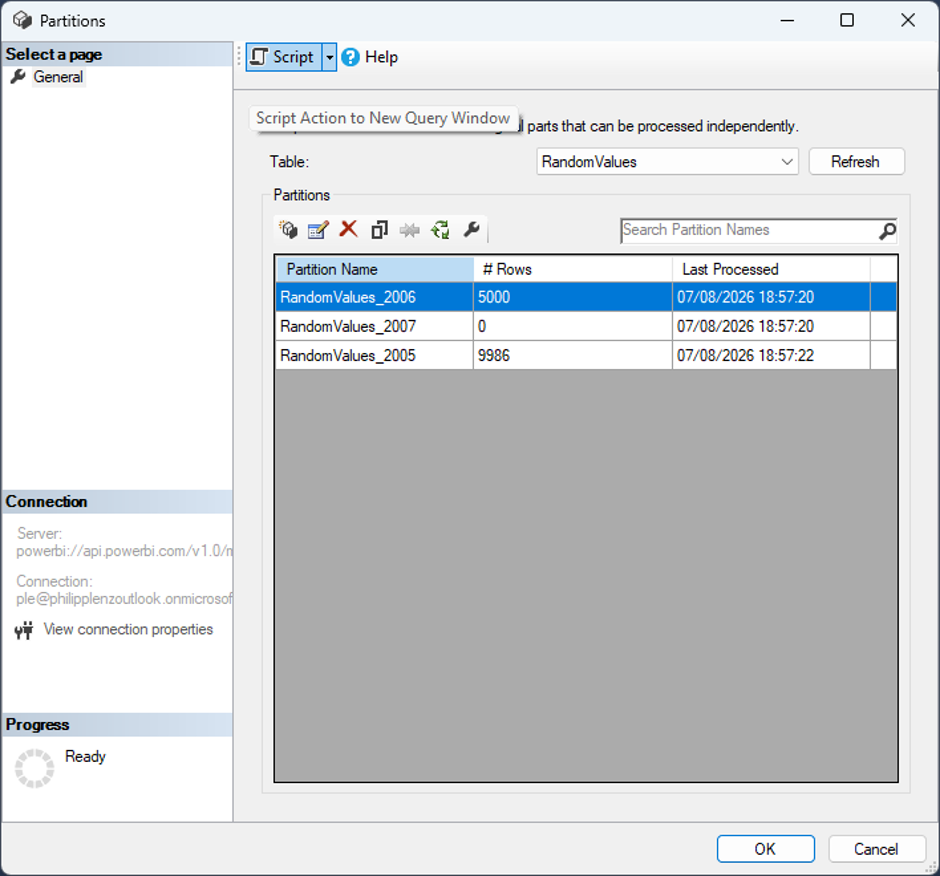This screenshot has height=876, width=940.
Task: Click the General page wrench icon
Action: [x=19, y=77]
